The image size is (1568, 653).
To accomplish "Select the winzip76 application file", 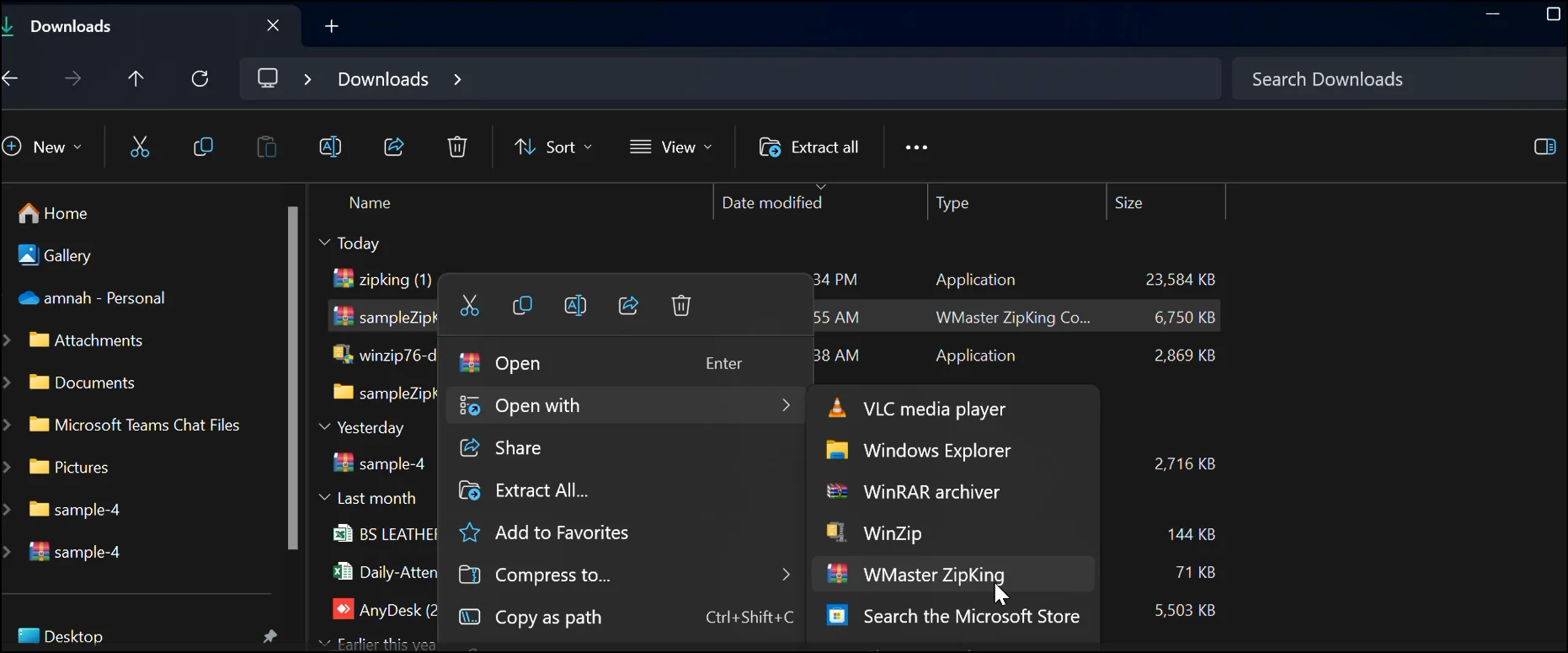I will pyautogui.click(x=385, y=356).
